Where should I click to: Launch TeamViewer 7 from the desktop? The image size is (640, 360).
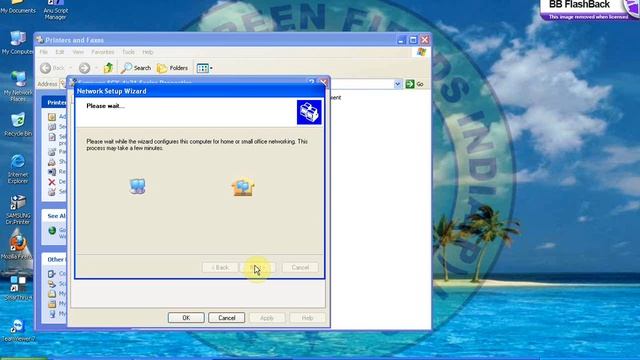coord(18,331)
